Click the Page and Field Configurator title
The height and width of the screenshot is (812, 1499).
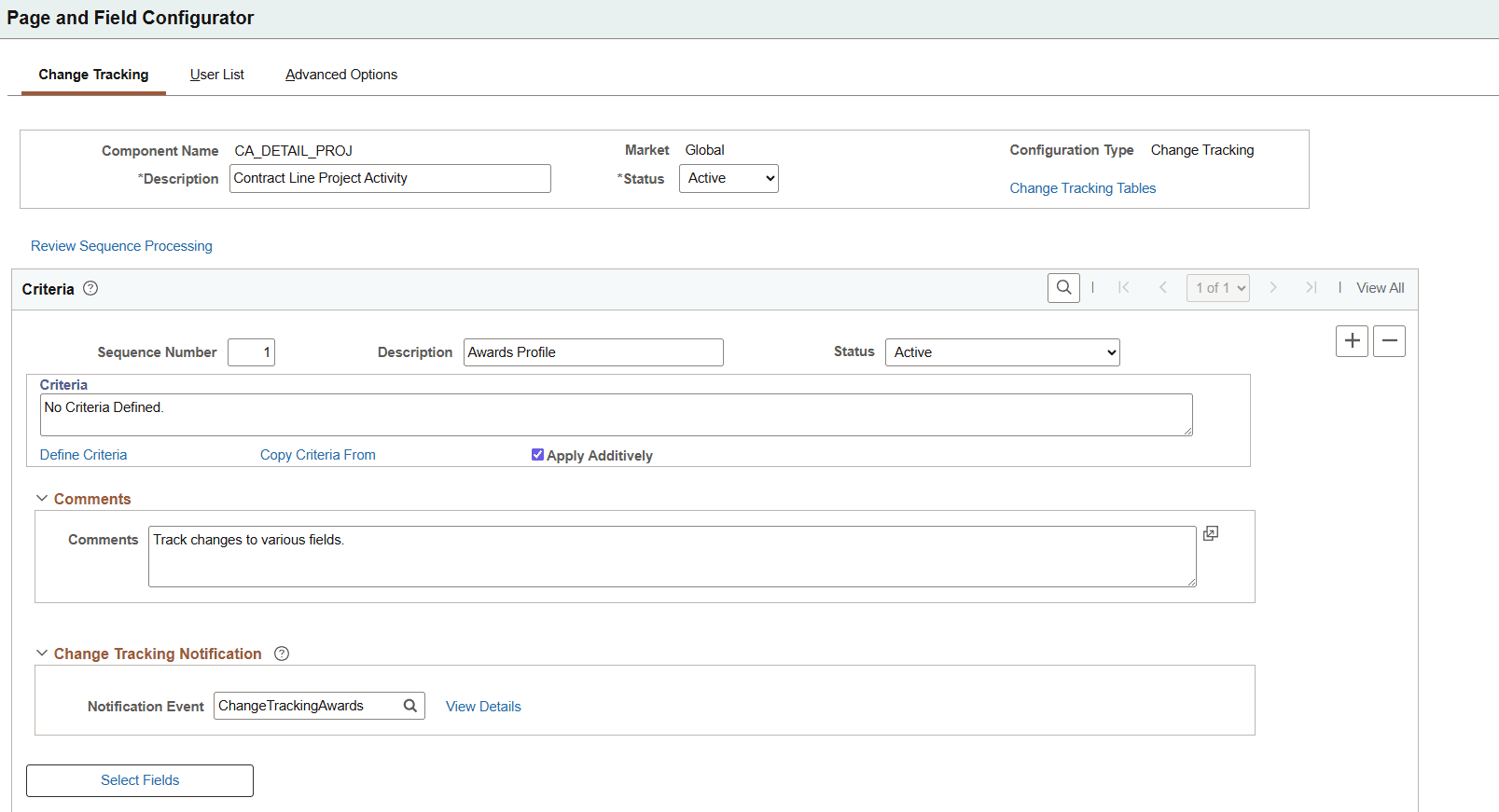131,18
